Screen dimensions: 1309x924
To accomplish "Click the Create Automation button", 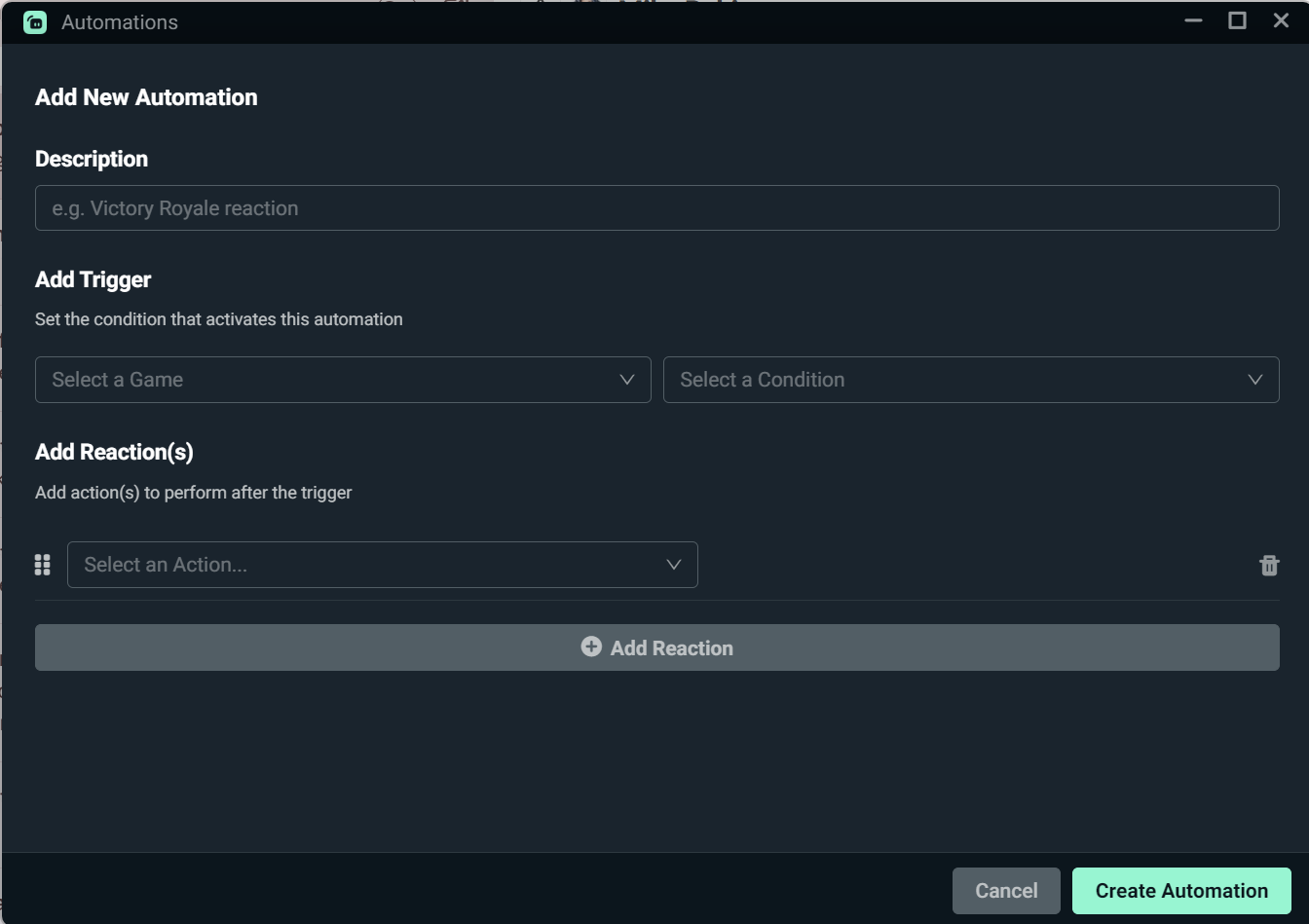I will coord(1181,891).
